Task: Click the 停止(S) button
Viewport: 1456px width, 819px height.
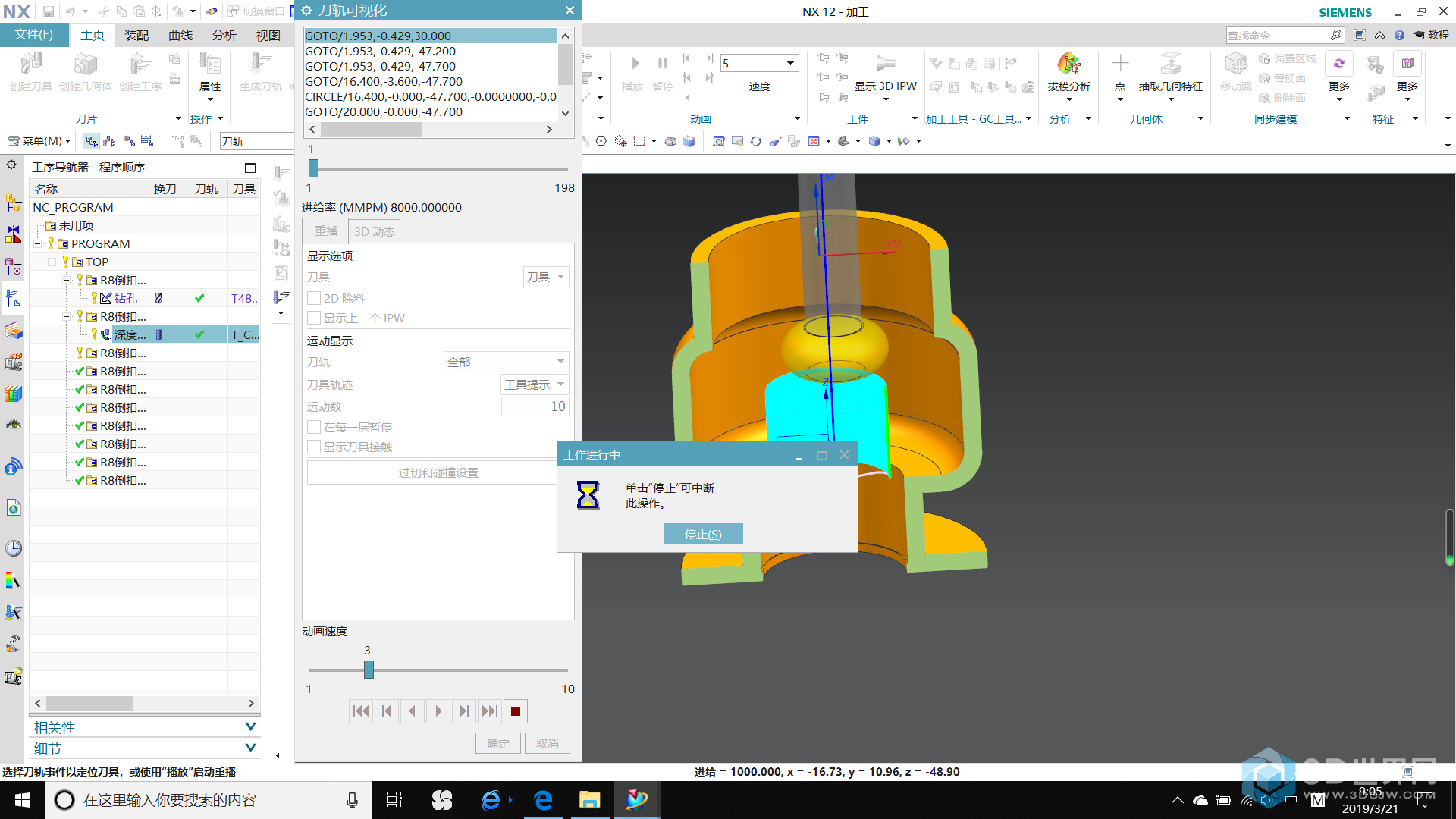Action: (703, 534)
